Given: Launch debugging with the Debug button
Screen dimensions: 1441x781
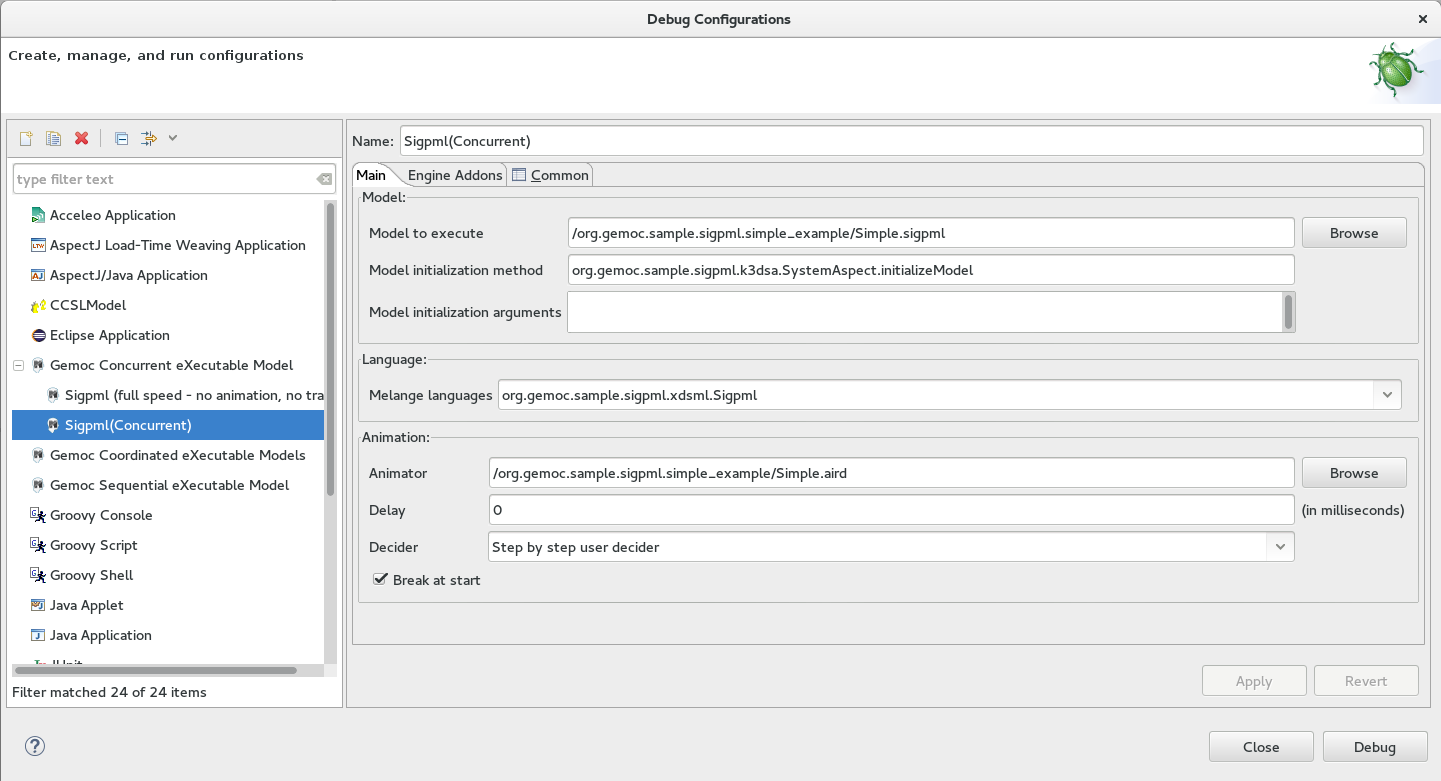Looking at the screenshot, I should pos(1374,746).
